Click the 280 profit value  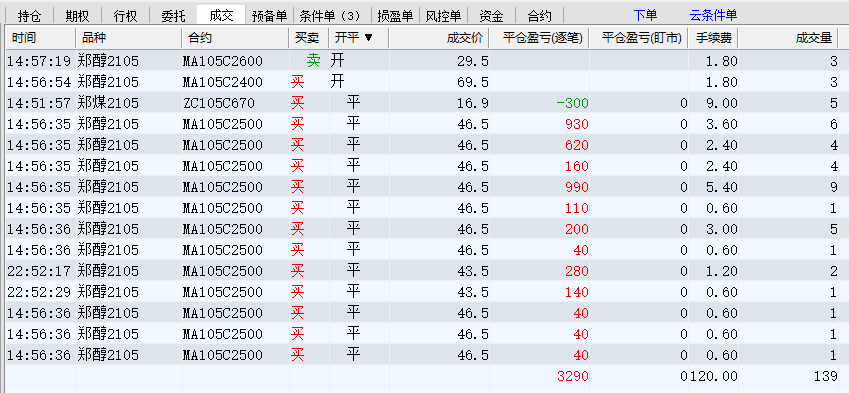click(x=576, y=271)
